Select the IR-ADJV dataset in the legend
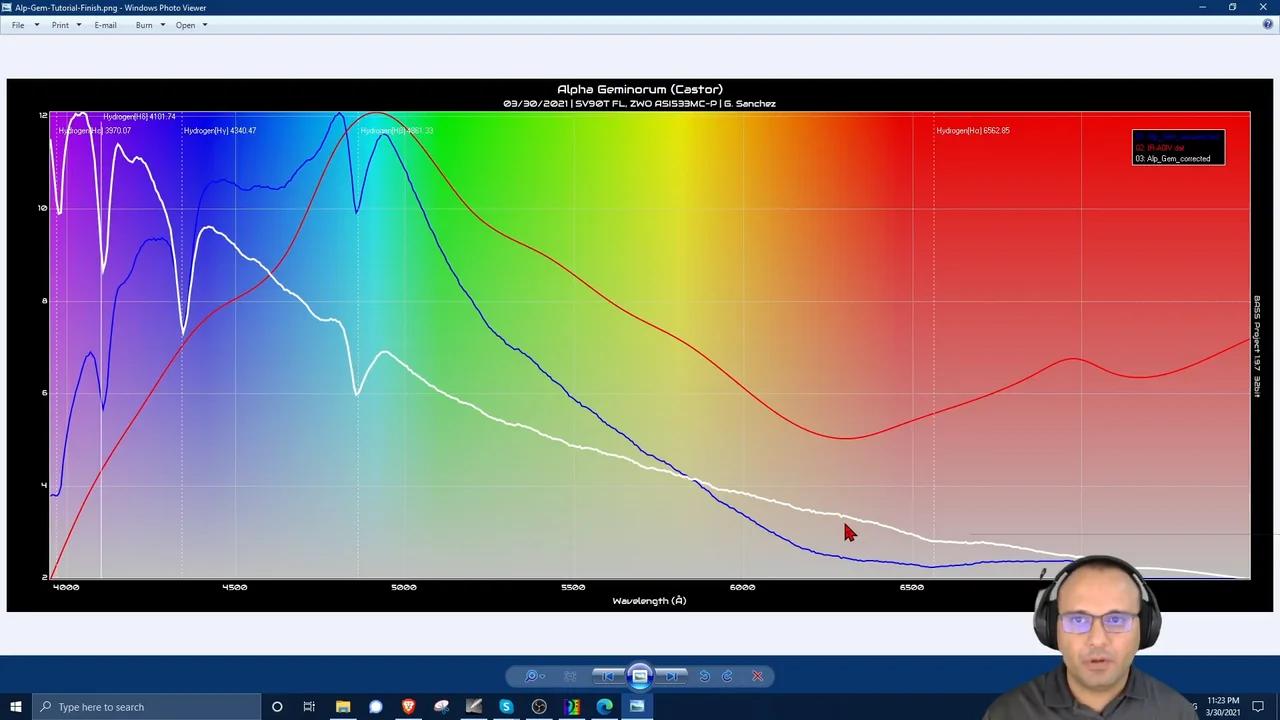 1165,147
